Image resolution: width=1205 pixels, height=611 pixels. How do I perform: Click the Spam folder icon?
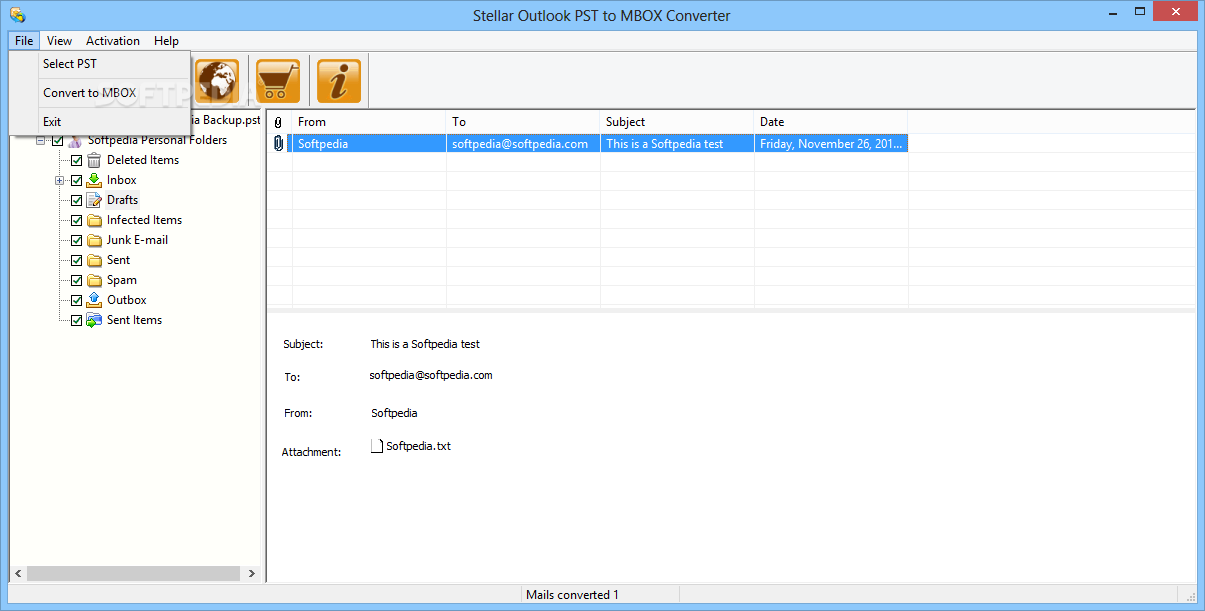94,280
